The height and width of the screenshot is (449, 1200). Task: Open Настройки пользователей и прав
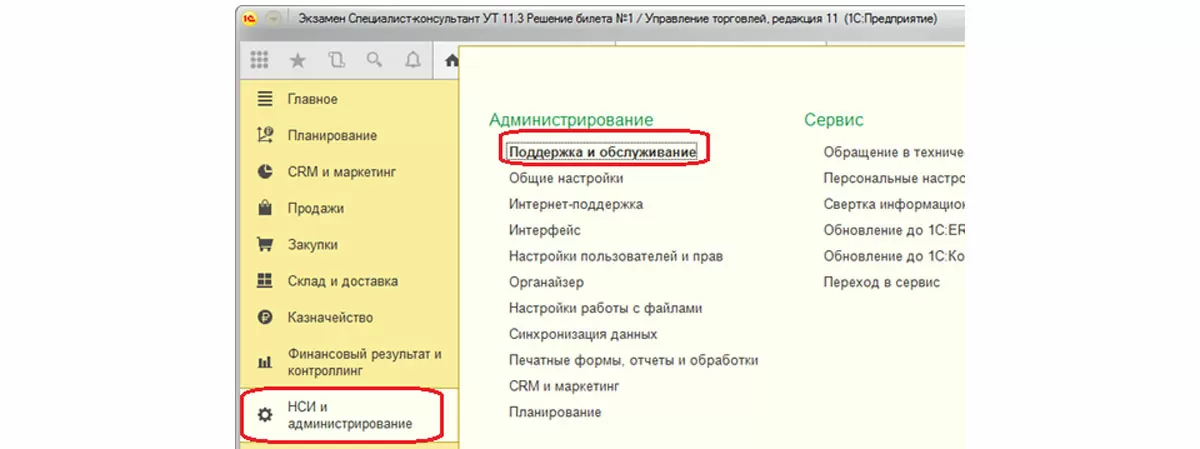coord(615,256)
